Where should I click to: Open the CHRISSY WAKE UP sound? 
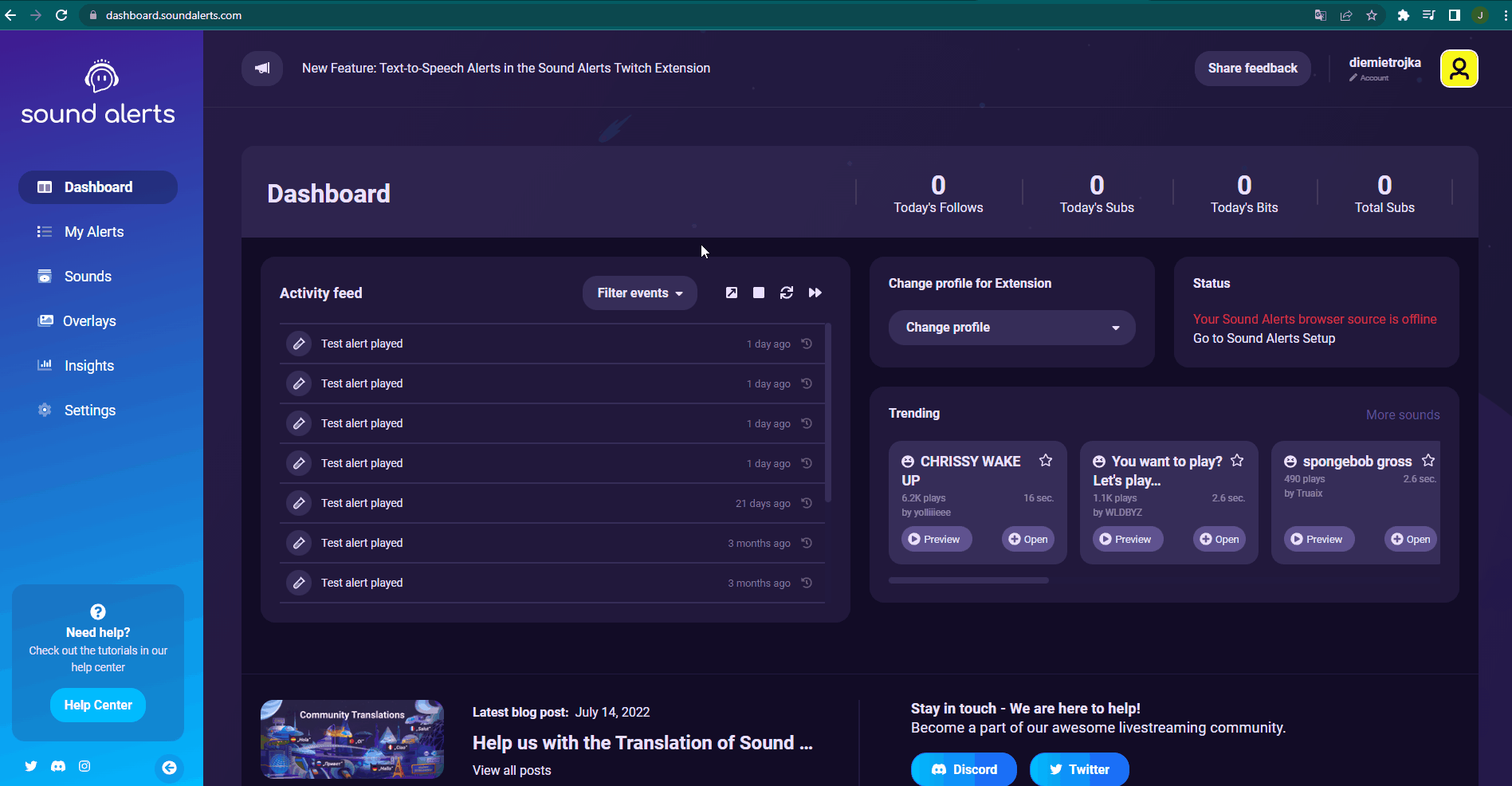[x=1028, y=539]
